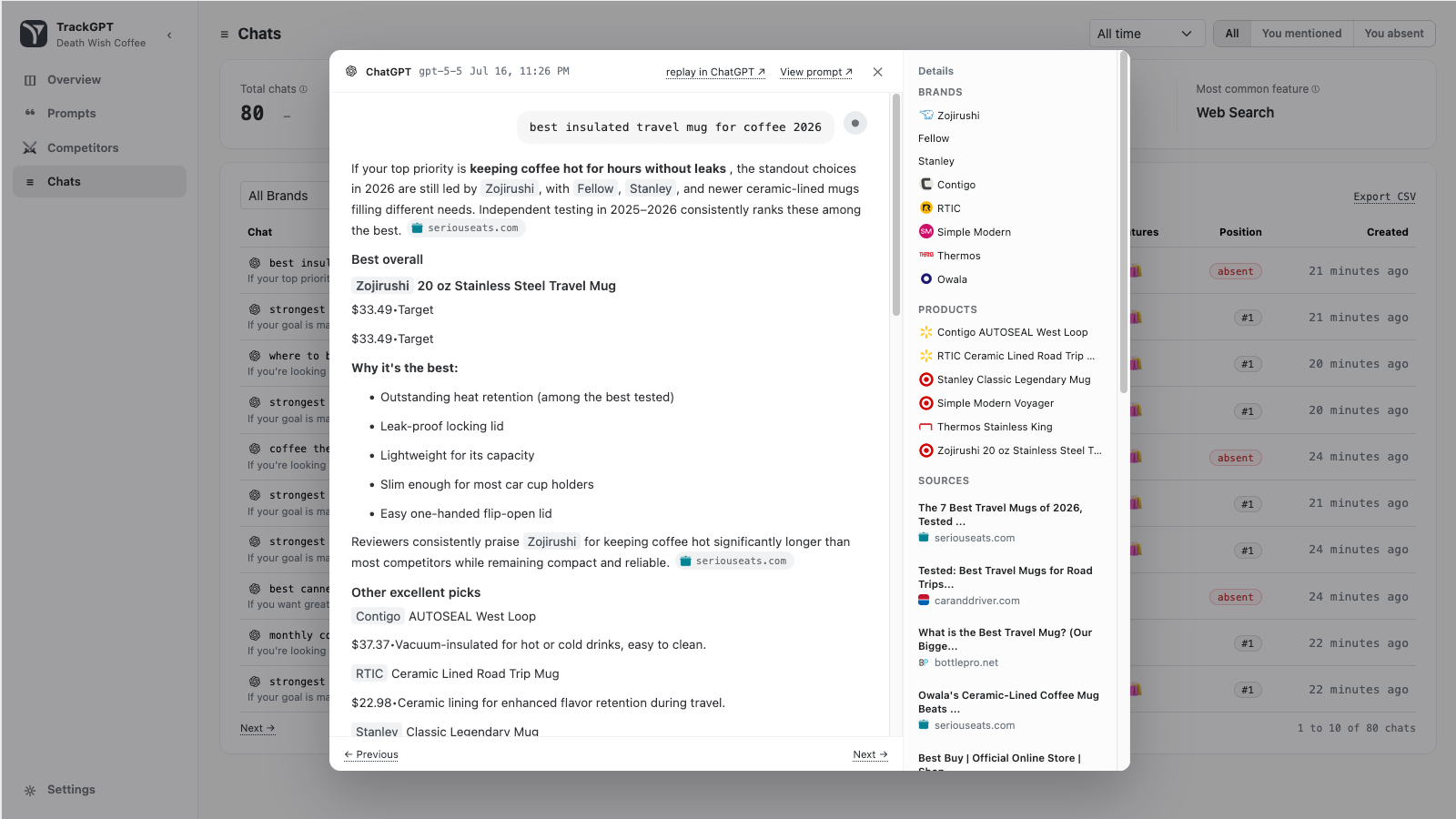This screenshot has width=1456, height=819.
Task: Click the info icon next to Most common feature
Action: coord(1316,89)
